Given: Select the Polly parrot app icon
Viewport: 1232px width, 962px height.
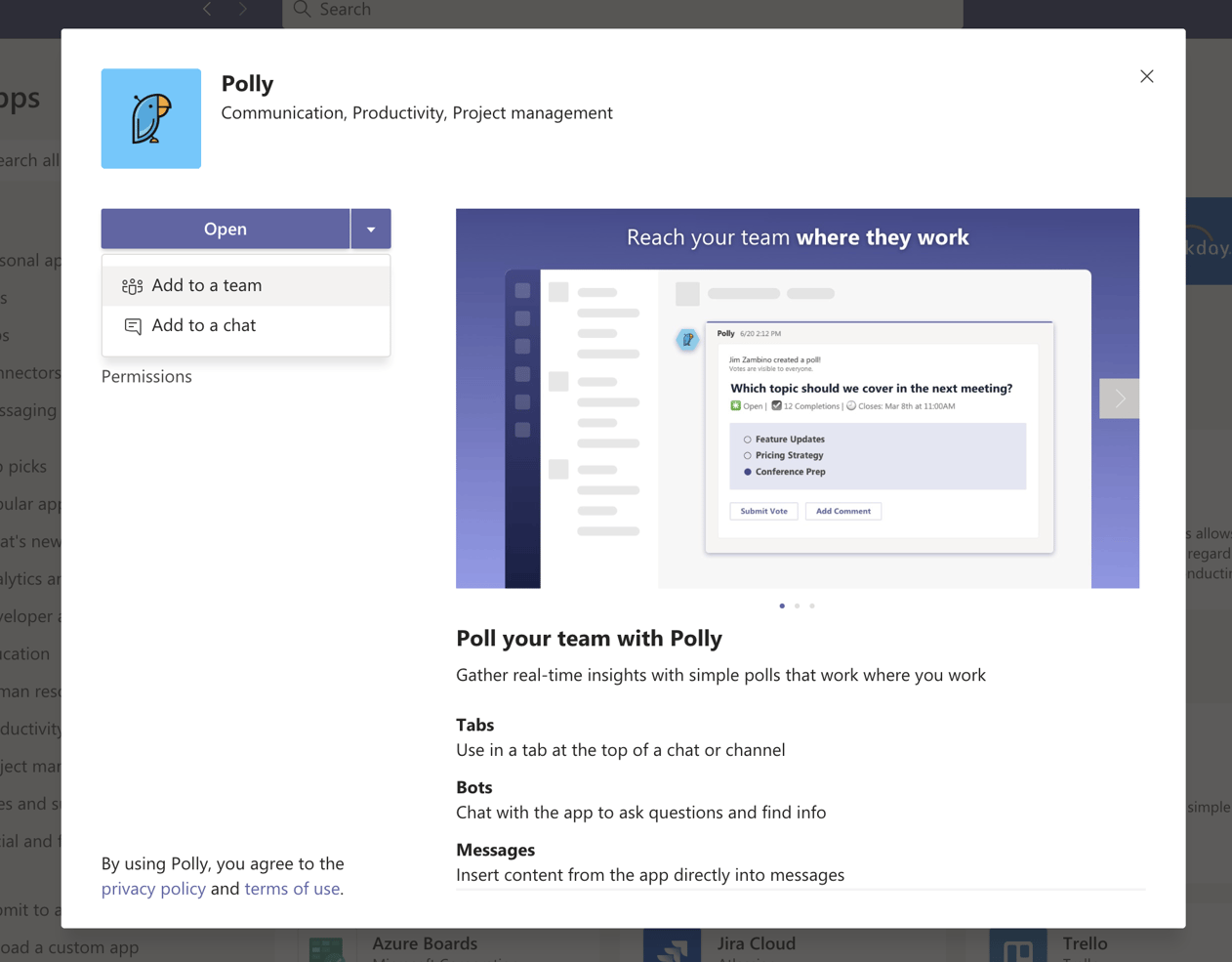Looking at the screenshot, I should pos(150,118).
